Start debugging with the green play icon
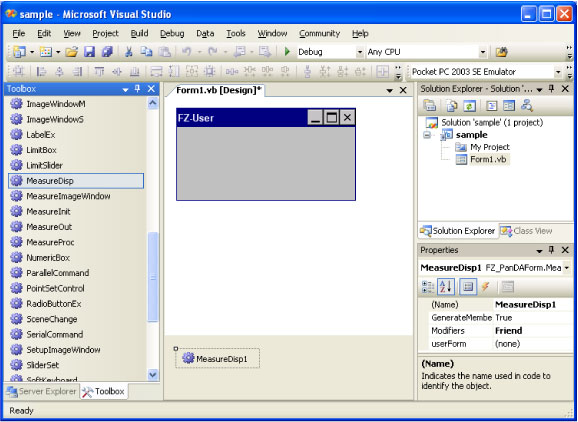 tap(287, 52)
